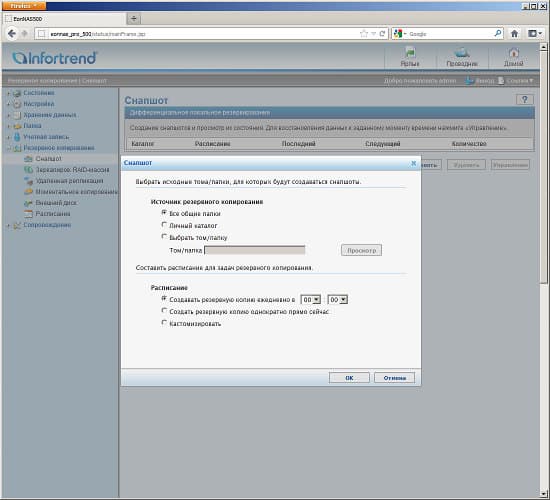
Task: Click the Отмена cancel button
Action: tap(395, 378)
